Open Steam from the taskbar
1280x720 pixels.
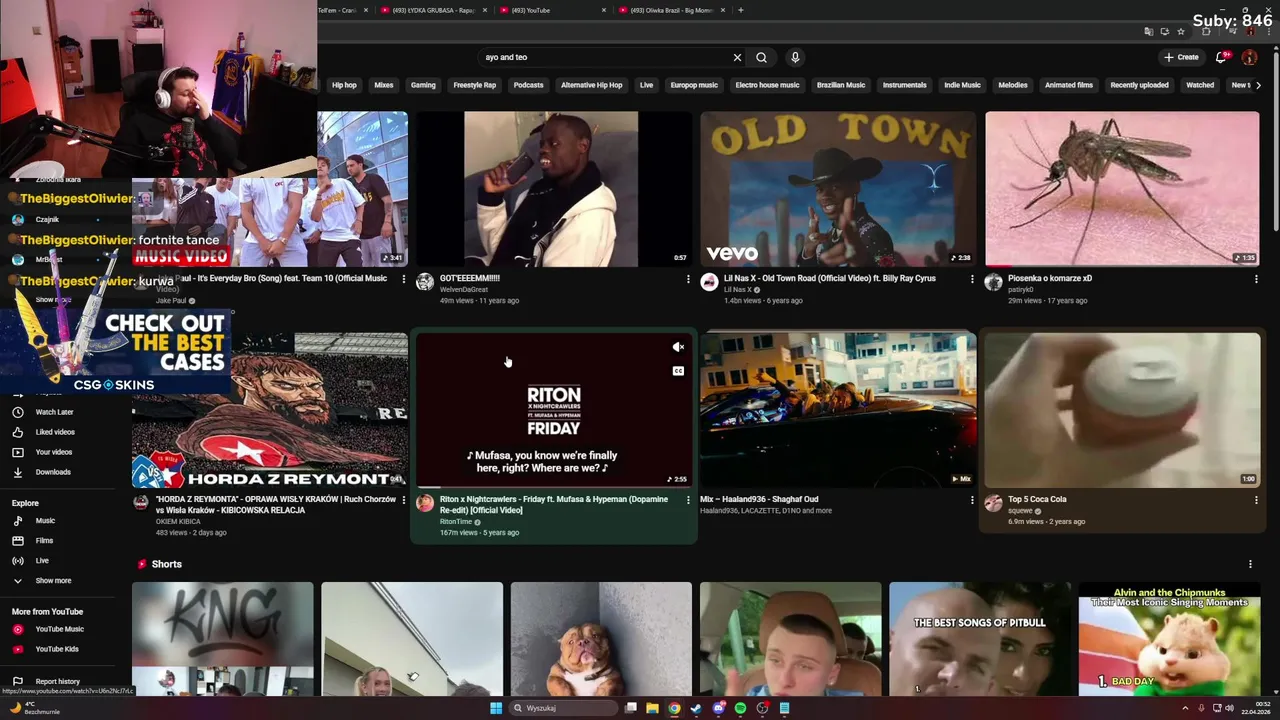point(696,708)
